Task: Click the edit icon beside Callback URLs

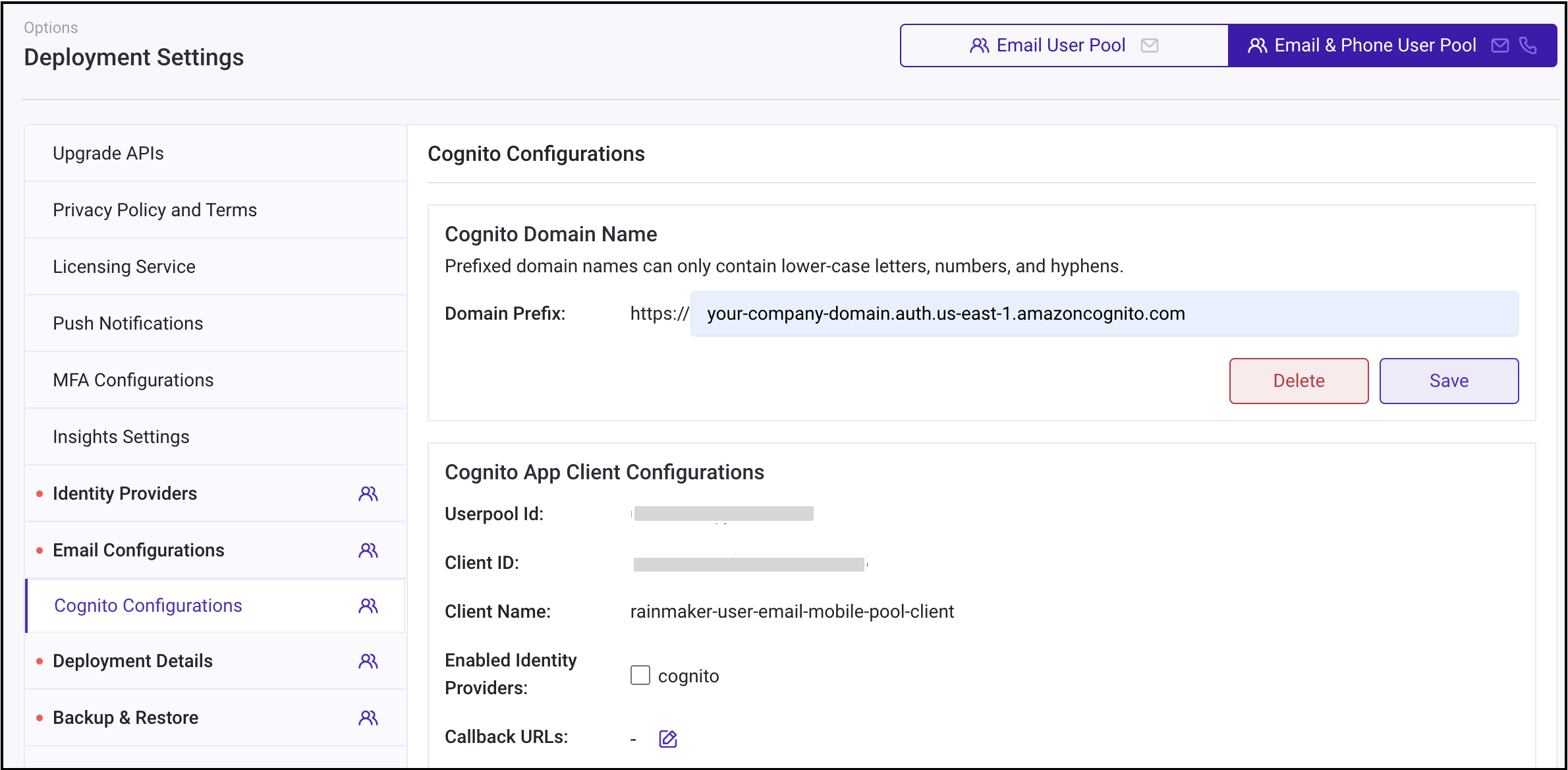Action: [667, 738]
